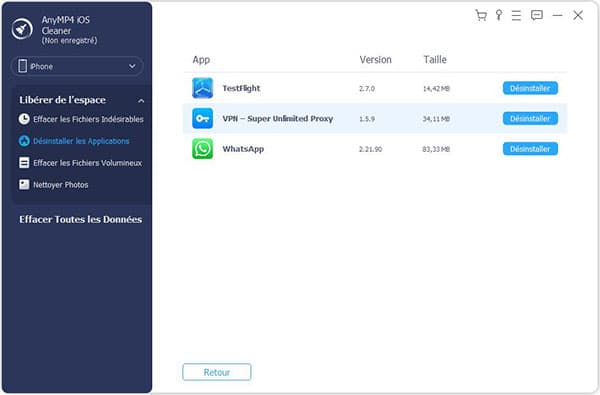Screen dimensions: 600x395
Task: Open the hamburger menu icon
Action: (x=516, y=16)
